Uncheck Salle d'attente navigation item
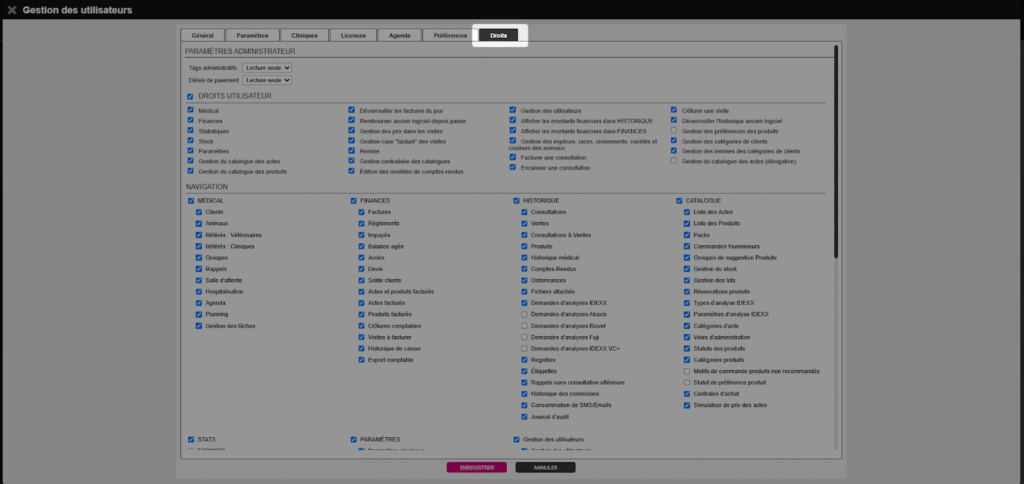Image resolution: width=1024 pixels, height=484 pixels. 199,280
